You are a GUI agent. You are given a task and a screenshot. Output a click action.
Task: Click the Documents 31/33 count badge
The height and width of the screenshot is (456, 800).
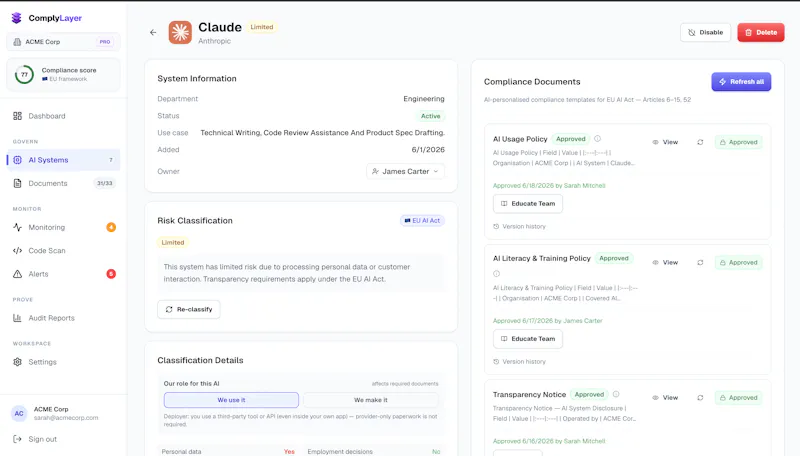point(105,183)
